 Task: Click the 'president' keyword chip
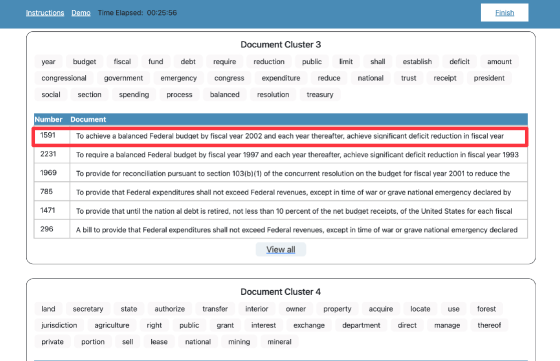pos(489,78)
